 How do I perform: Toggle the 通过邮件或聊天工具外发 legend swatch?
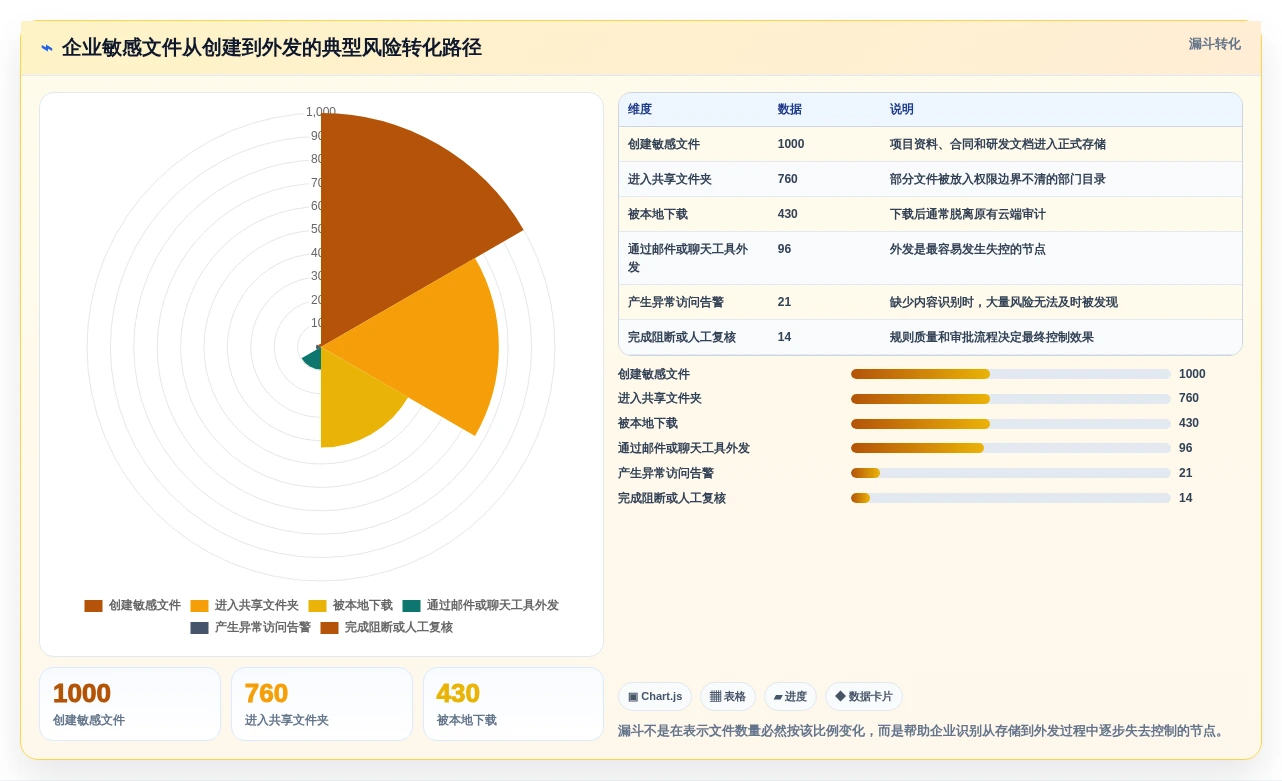click(x=411, y=605)
